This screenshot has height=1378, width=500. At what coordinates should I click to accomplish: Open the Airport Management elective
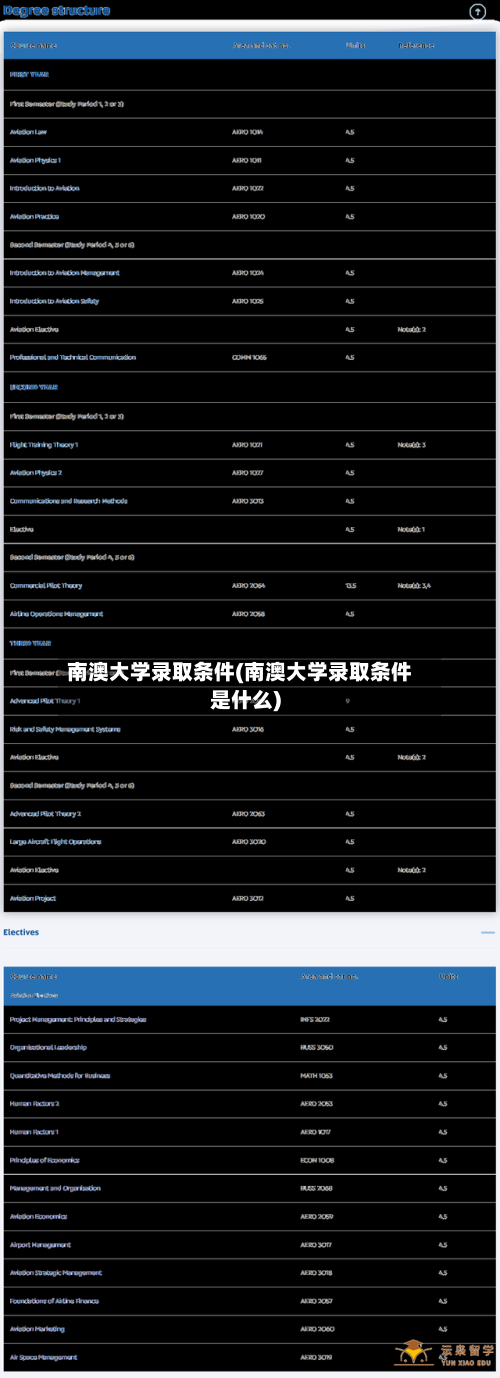[x=40, y=1245]
